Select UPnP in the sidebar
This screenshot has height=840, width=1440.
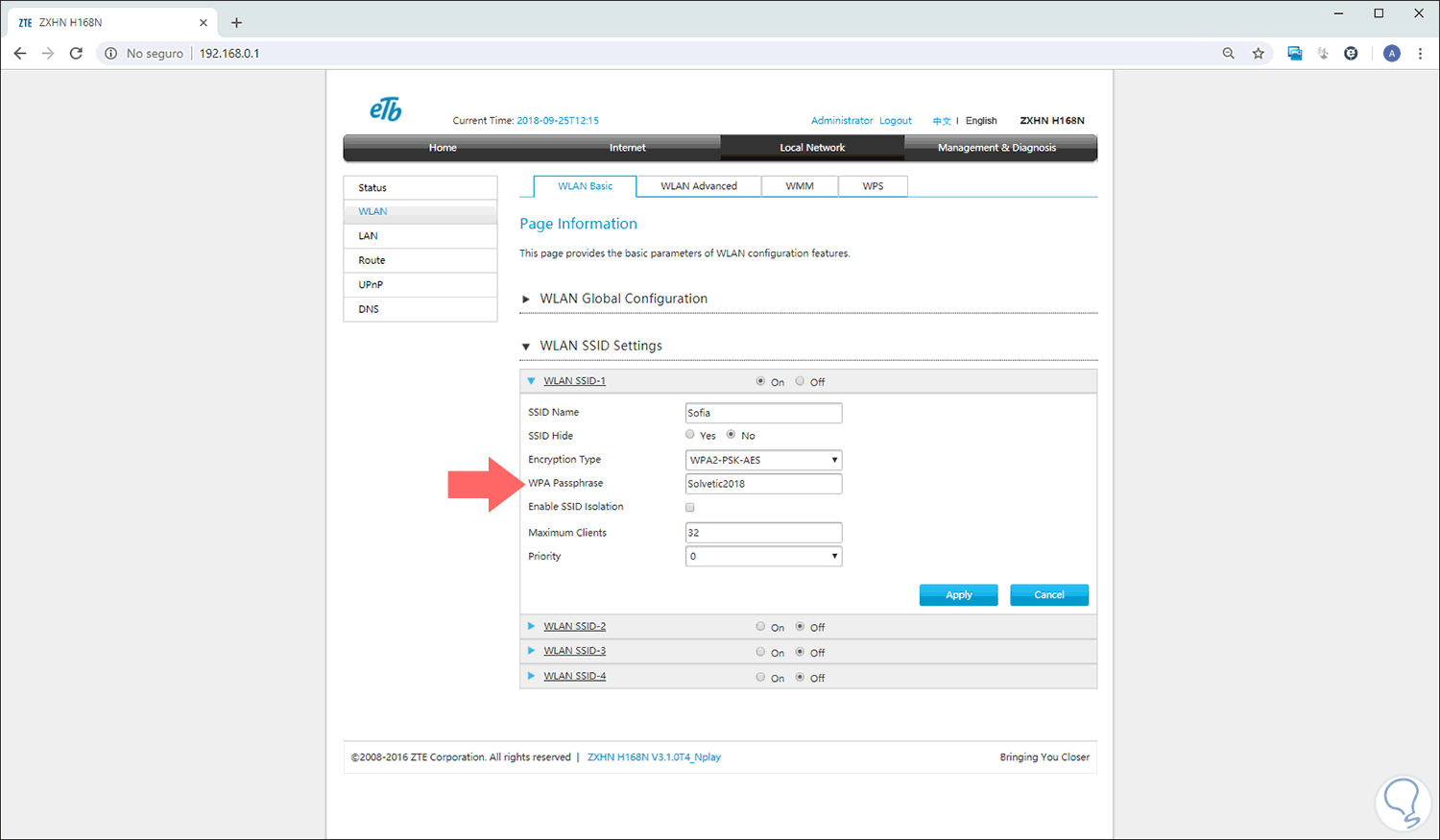pos(420,285)
